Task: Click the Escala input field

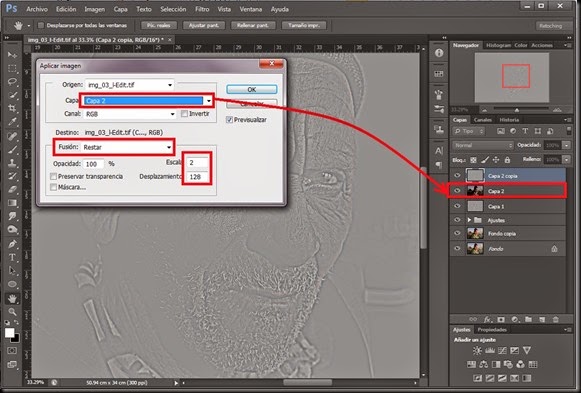Action: 197,163
